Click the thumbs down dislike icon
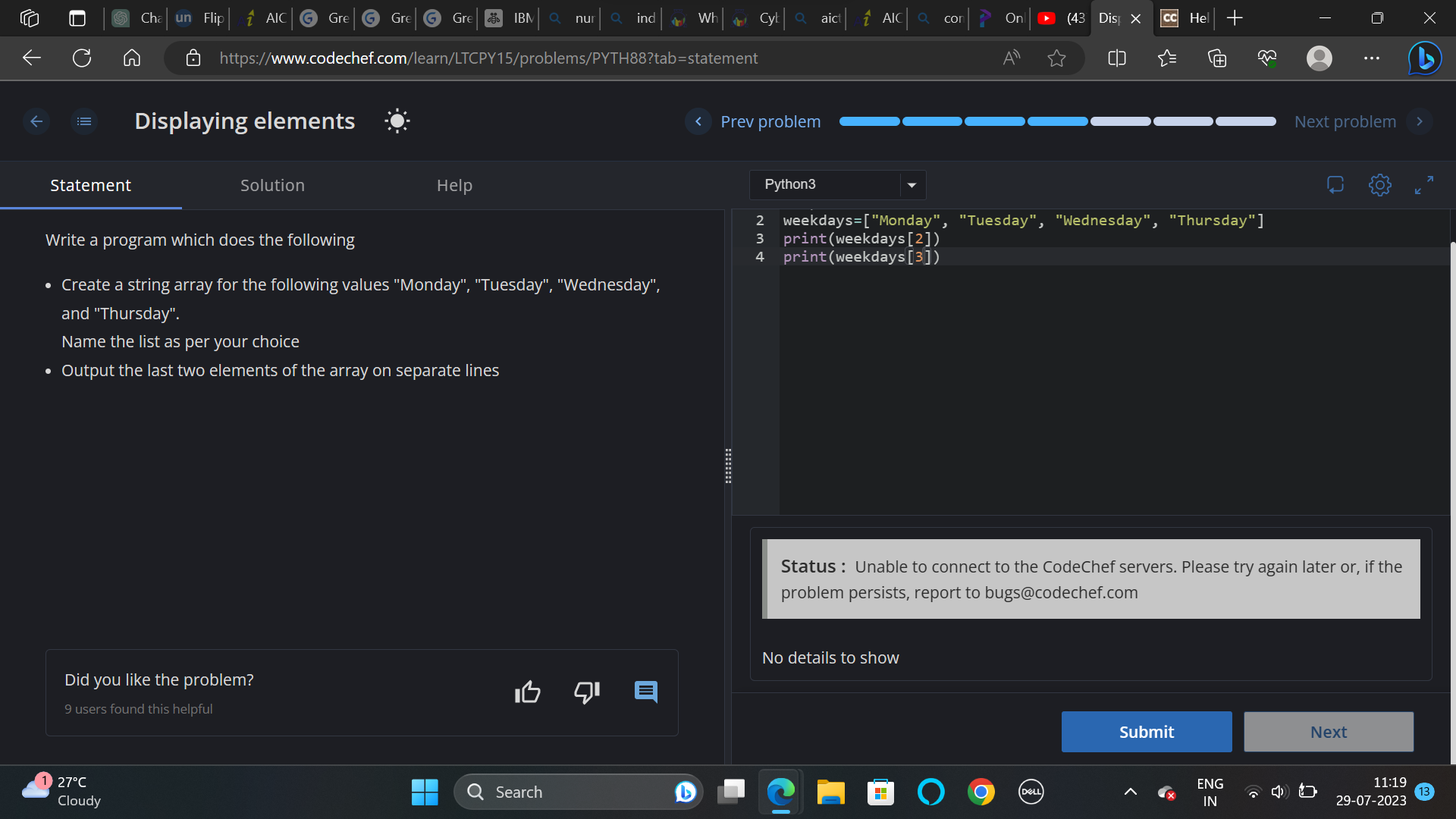The image size is (1456, 819). click(x=587, y=692)
